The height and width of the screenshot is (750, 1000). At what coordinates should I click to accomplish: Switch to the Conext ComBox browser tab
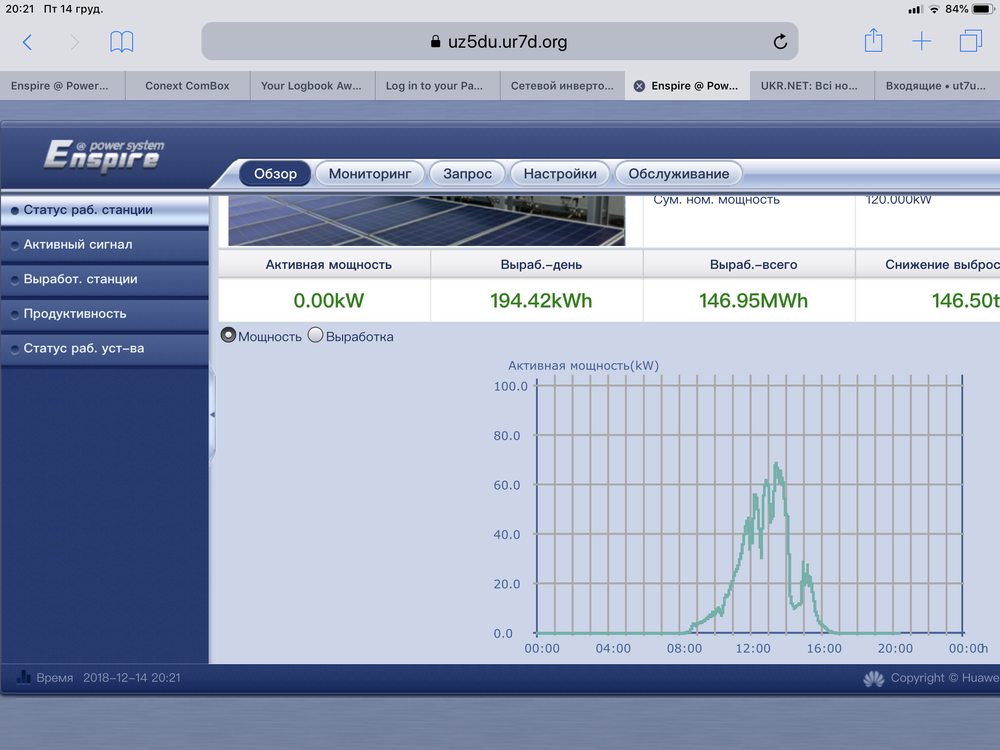point(187,86)
